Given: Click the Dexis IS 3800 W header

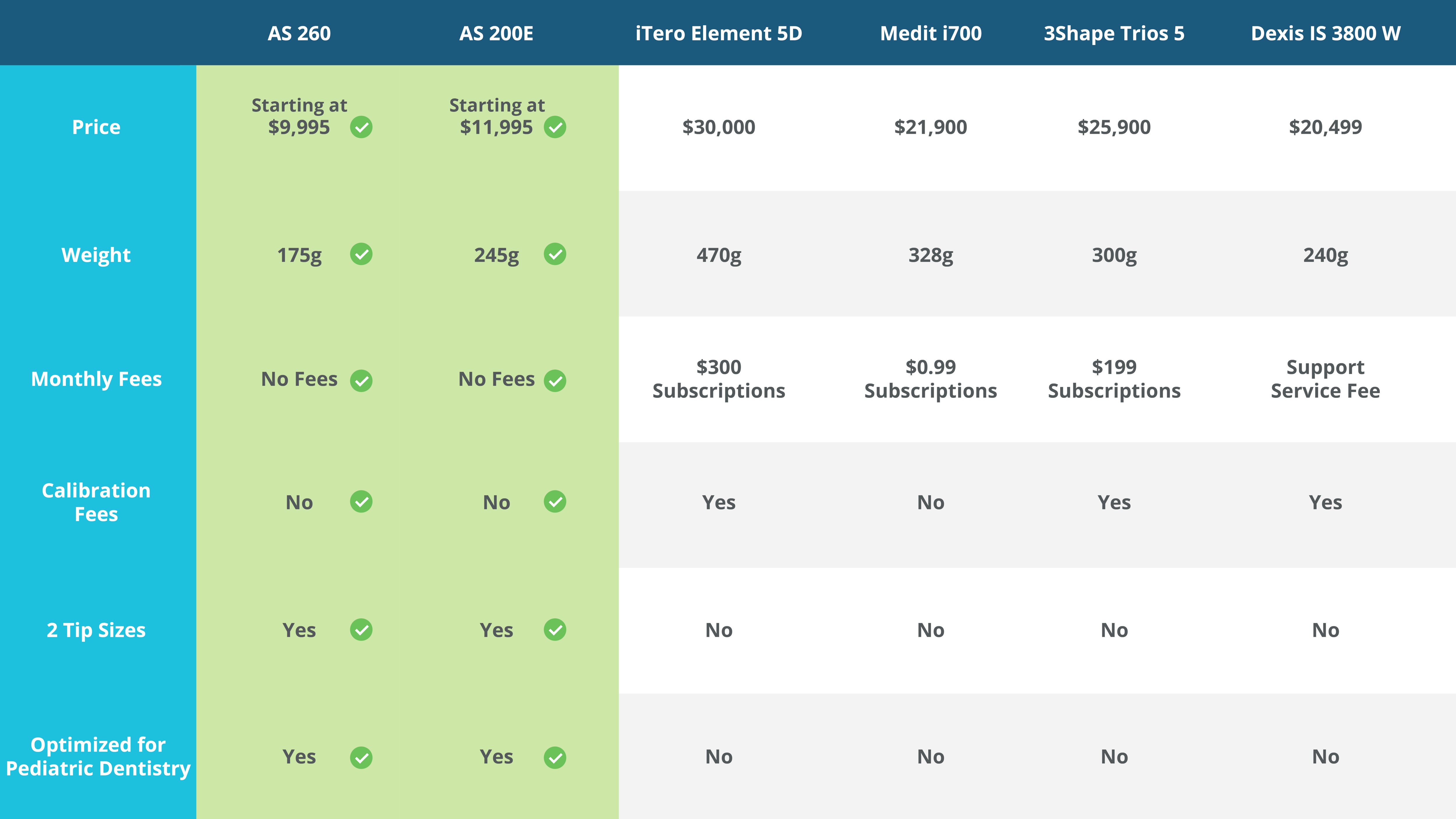Looking at the screenshot, I should (x=1326, y=33).
